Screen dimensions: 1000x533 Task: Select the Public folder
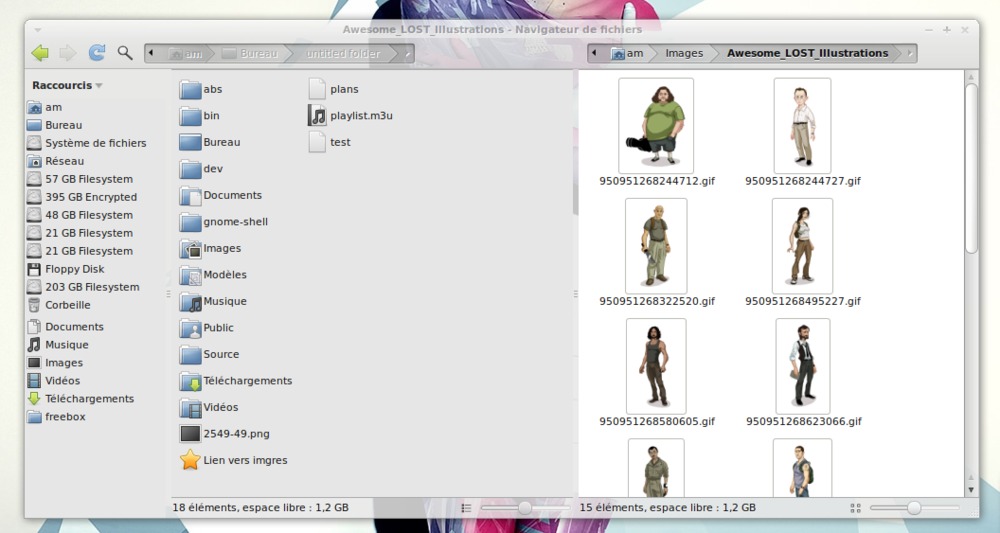(207, 328)
